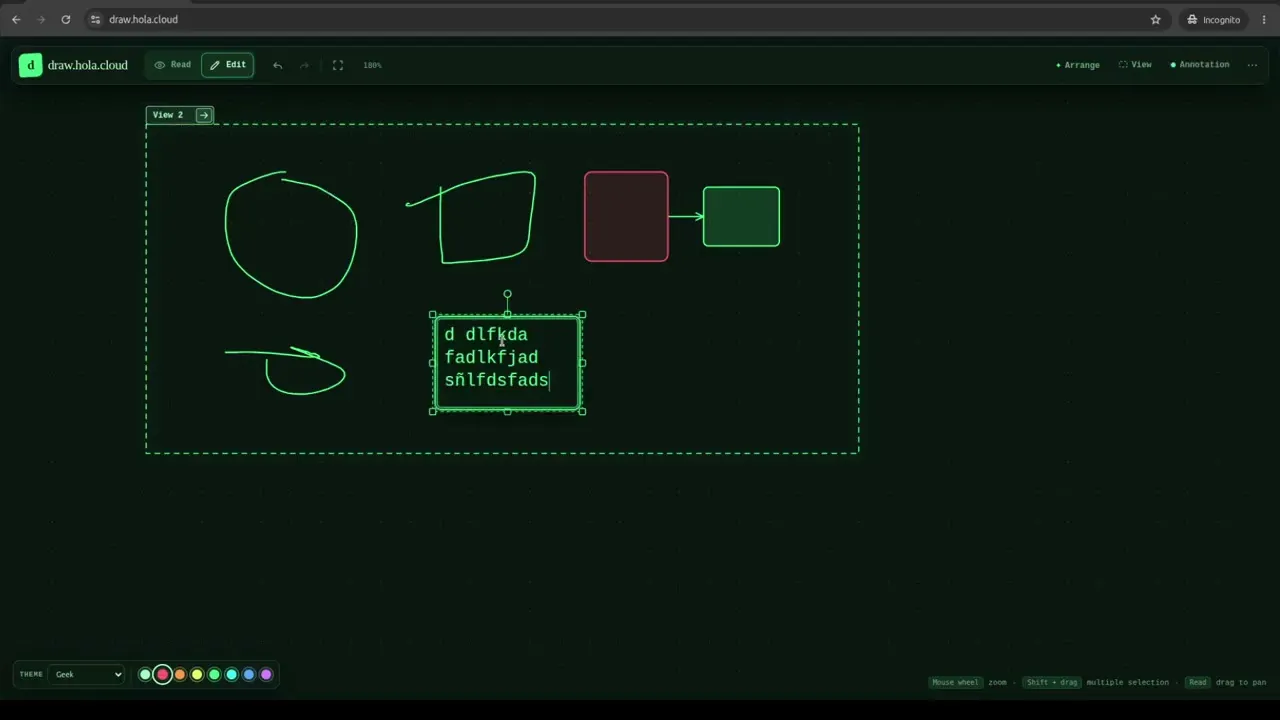1280x720 pixels.
Task: Pick the cyan color swatch
Action: point(231,674)
